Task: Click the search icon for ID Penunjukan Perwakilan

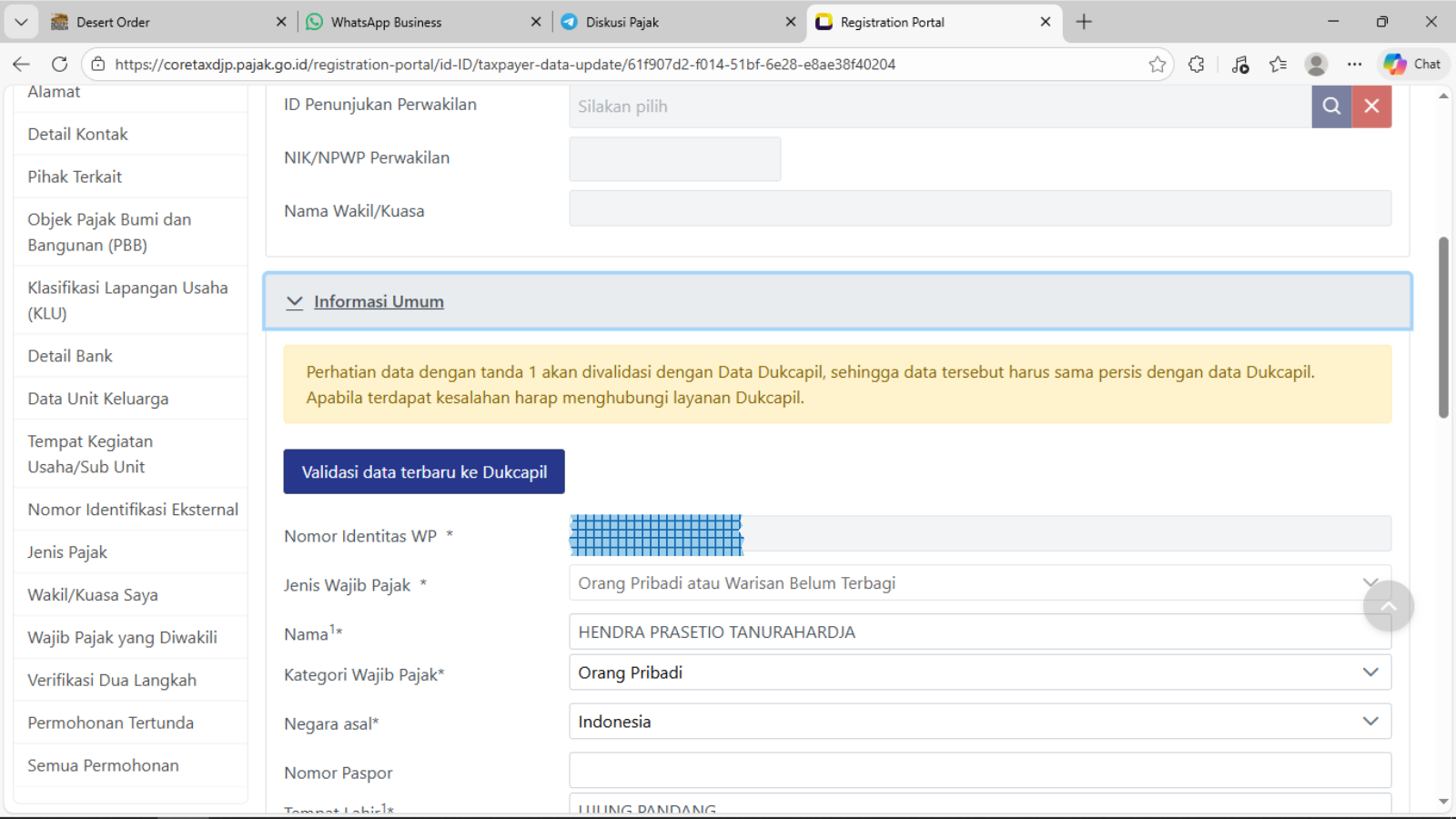Action: click(1330, 106)
